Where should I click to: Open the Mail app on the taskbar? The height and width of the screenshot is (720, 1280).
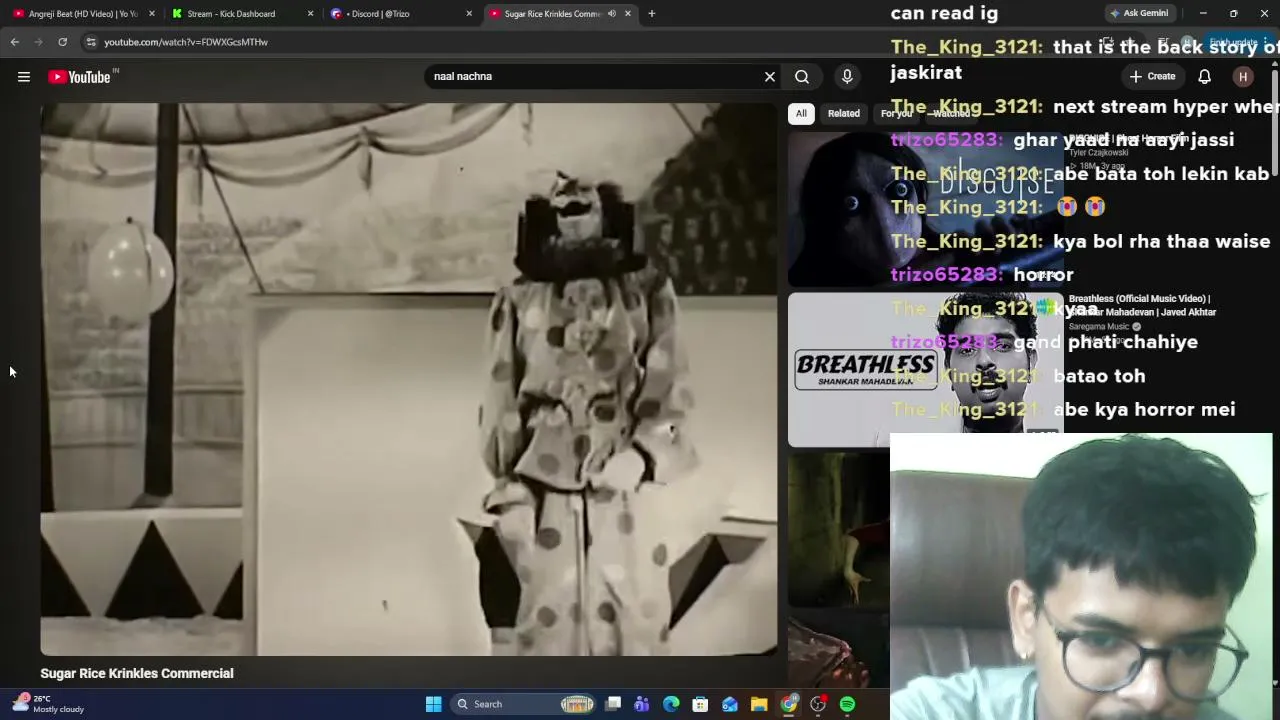pos(730,704)
